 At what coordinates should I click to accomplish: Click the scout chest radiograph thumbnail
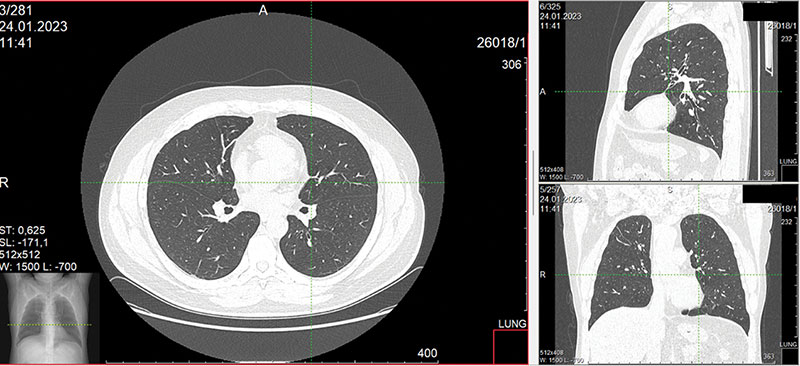[50, 318]
